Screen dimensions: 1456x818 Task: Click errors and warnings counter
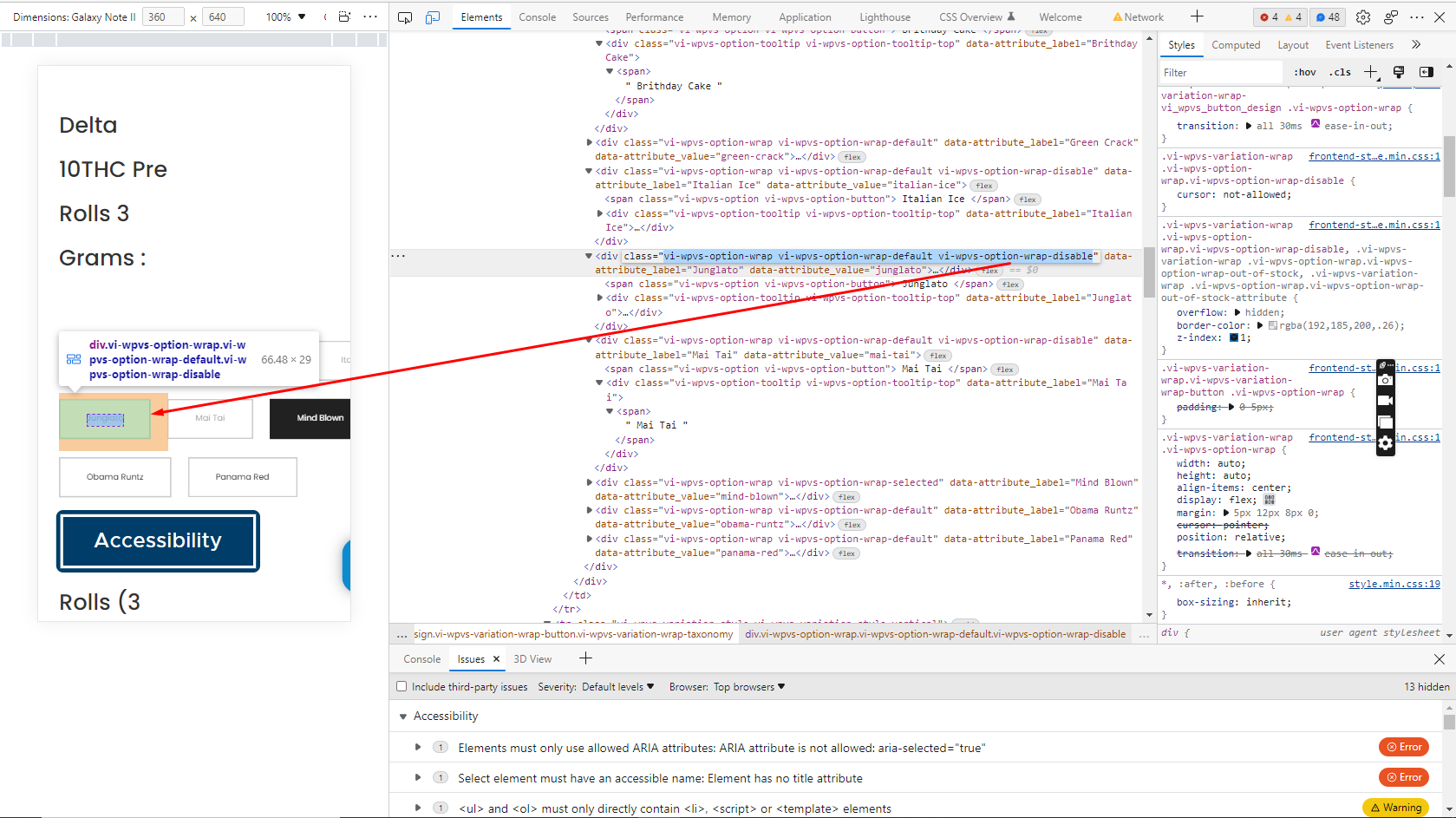(x=1281, y=17)
